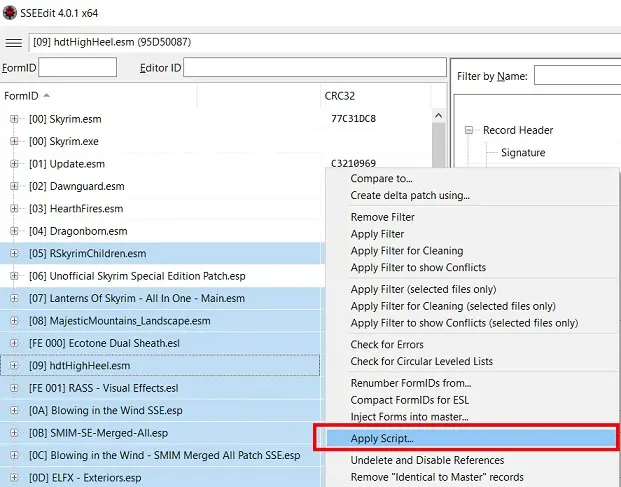This screenshot has height=487, width=621.
Task: Sort by the CRC32 column header
Action: coord(375,96)
